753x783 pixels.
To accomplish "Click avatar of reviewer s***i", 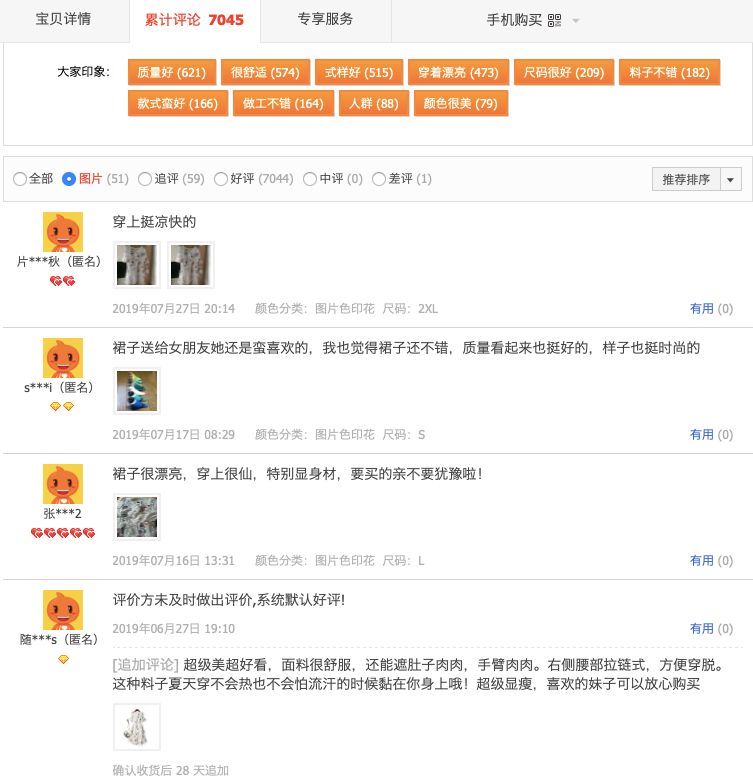I will [63, 358].
